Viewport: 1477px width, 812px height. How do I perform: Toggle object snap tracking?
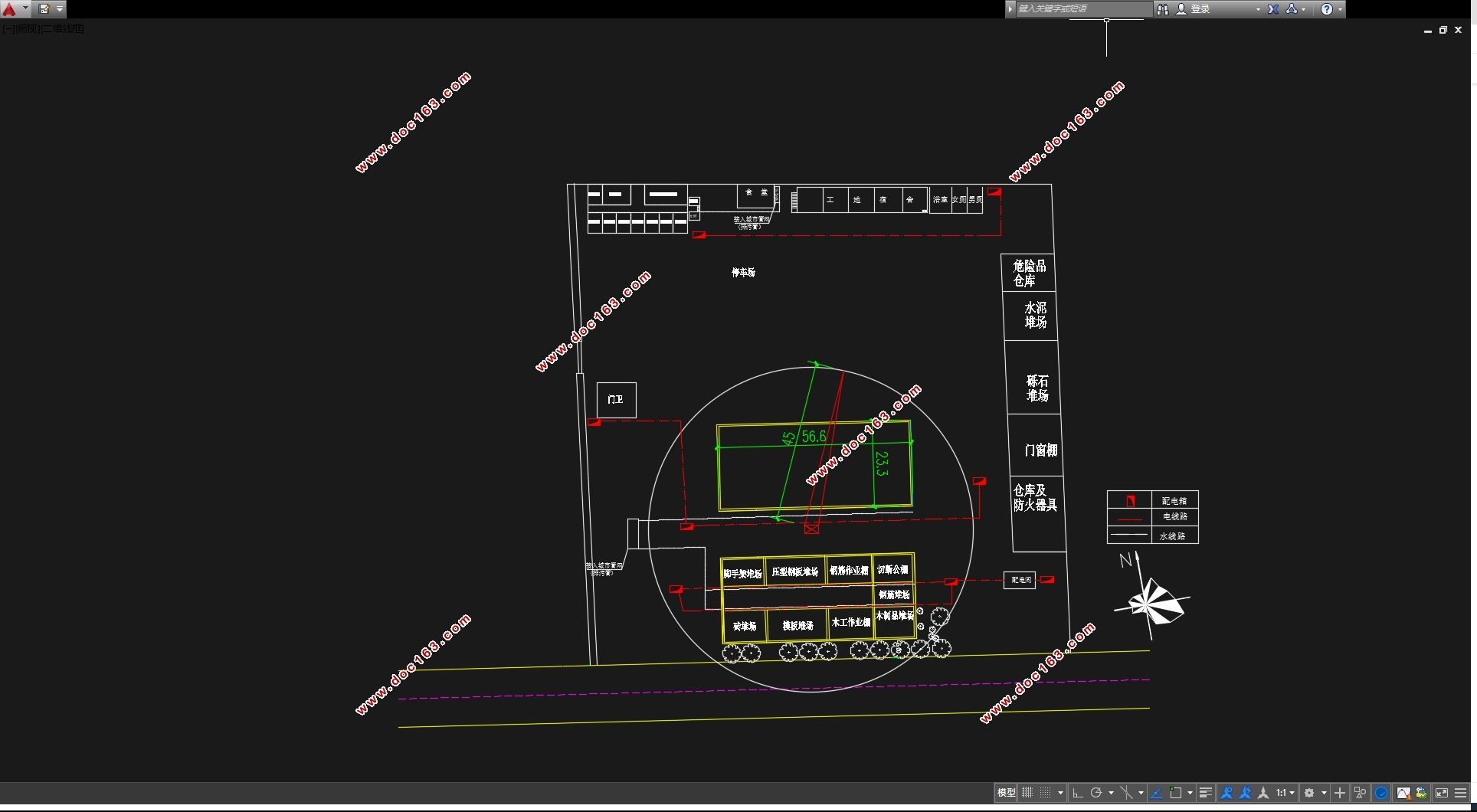click(x=1157, y=793)
